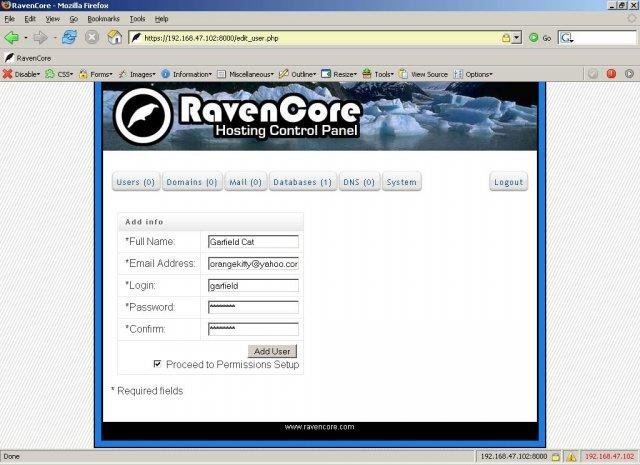Open the Back button history dropdown arrow
The width and height of the screenshot is (640, 465).
(26, 38)
